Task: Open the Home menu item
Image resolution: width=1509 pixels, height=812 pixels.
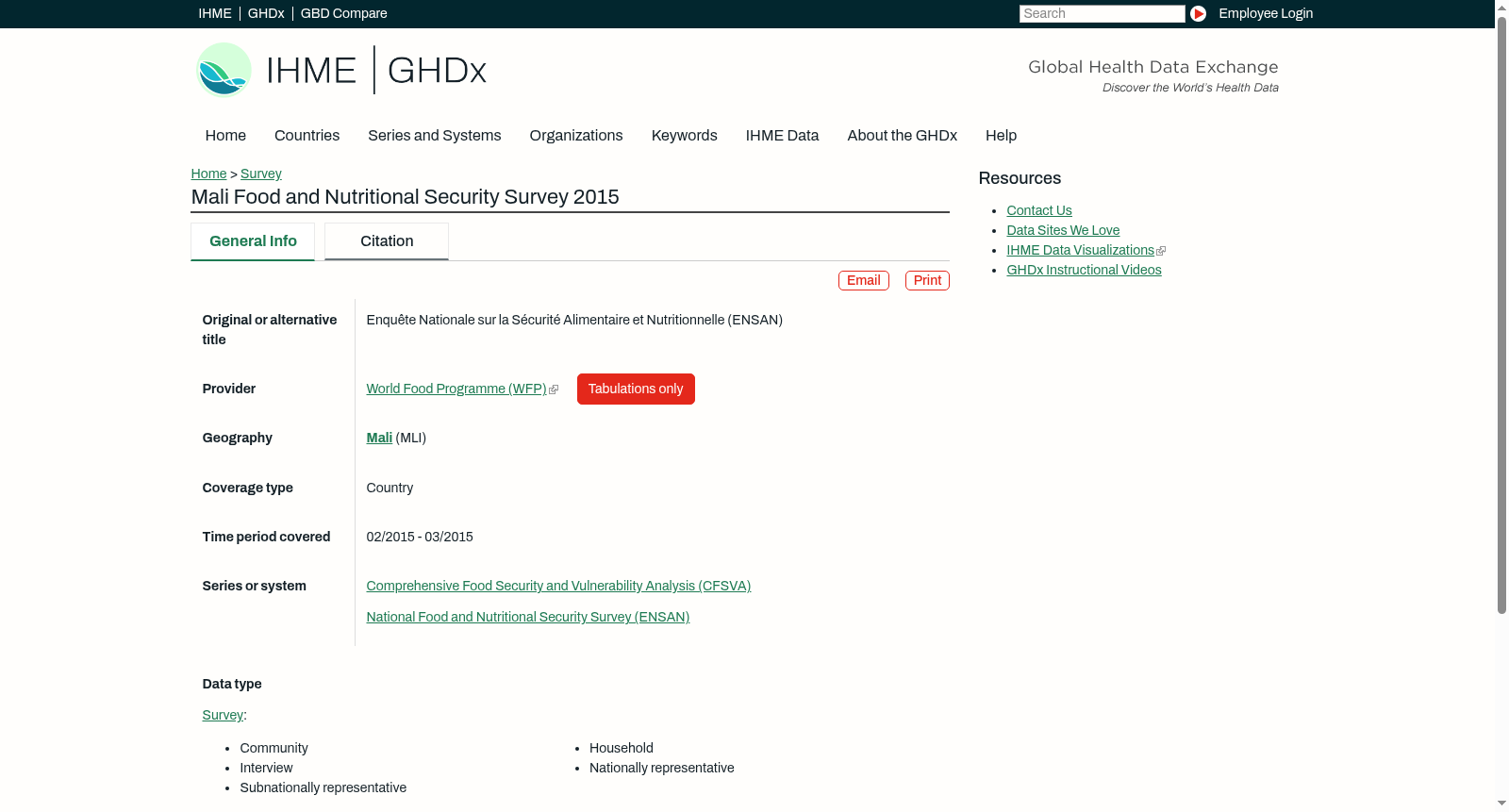Action: [x=225, y=136]
